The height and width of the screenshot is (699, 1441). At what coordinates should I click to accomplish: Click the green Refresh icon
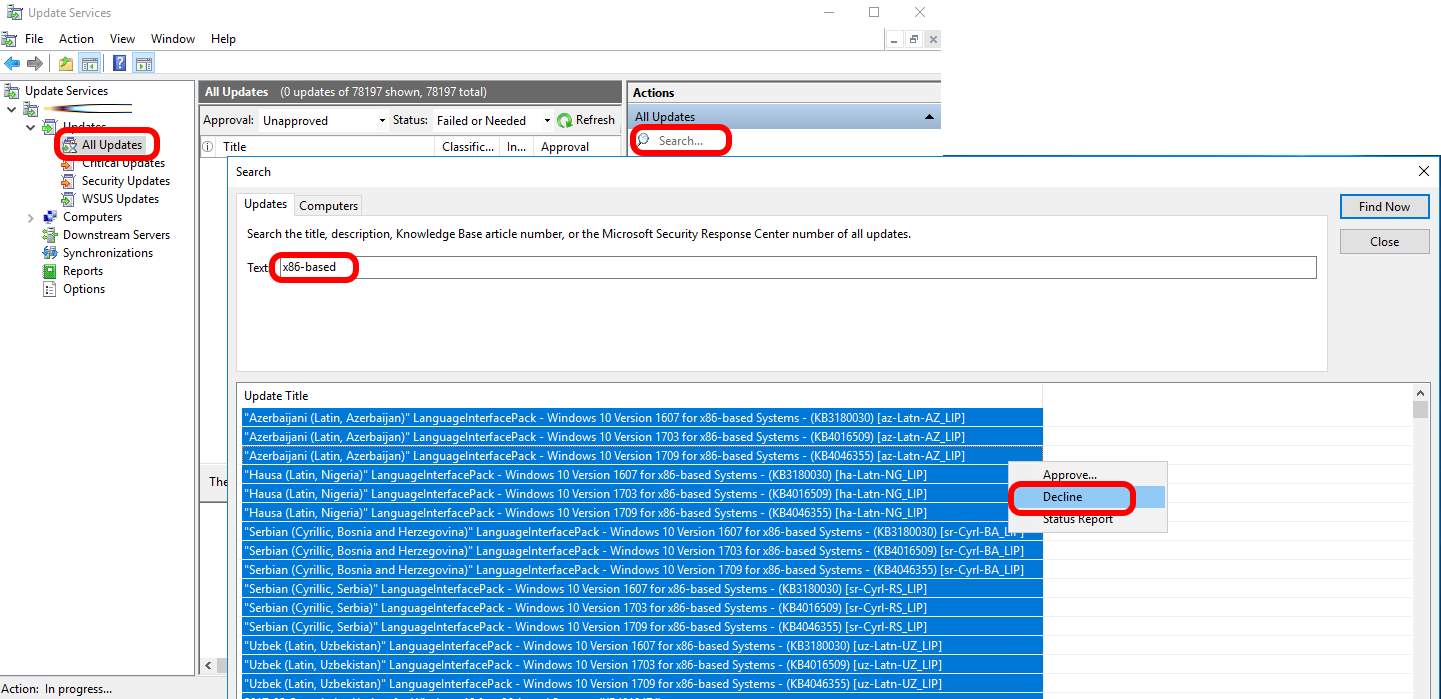point(565,120)
